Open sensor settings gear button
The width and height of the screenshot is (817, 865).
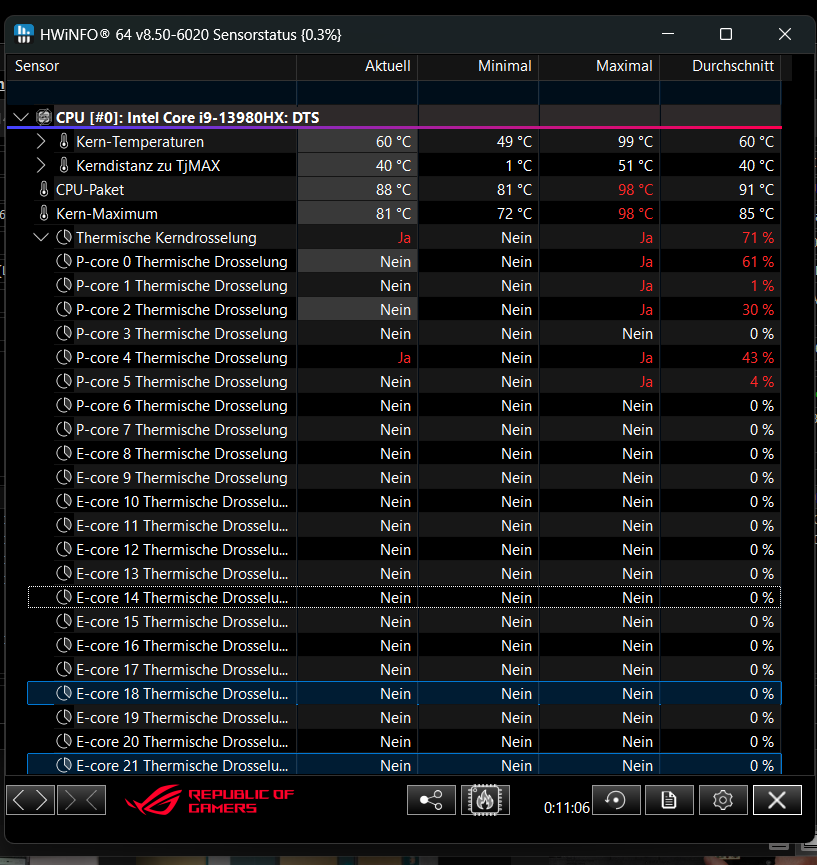click(x=723, y=800)
